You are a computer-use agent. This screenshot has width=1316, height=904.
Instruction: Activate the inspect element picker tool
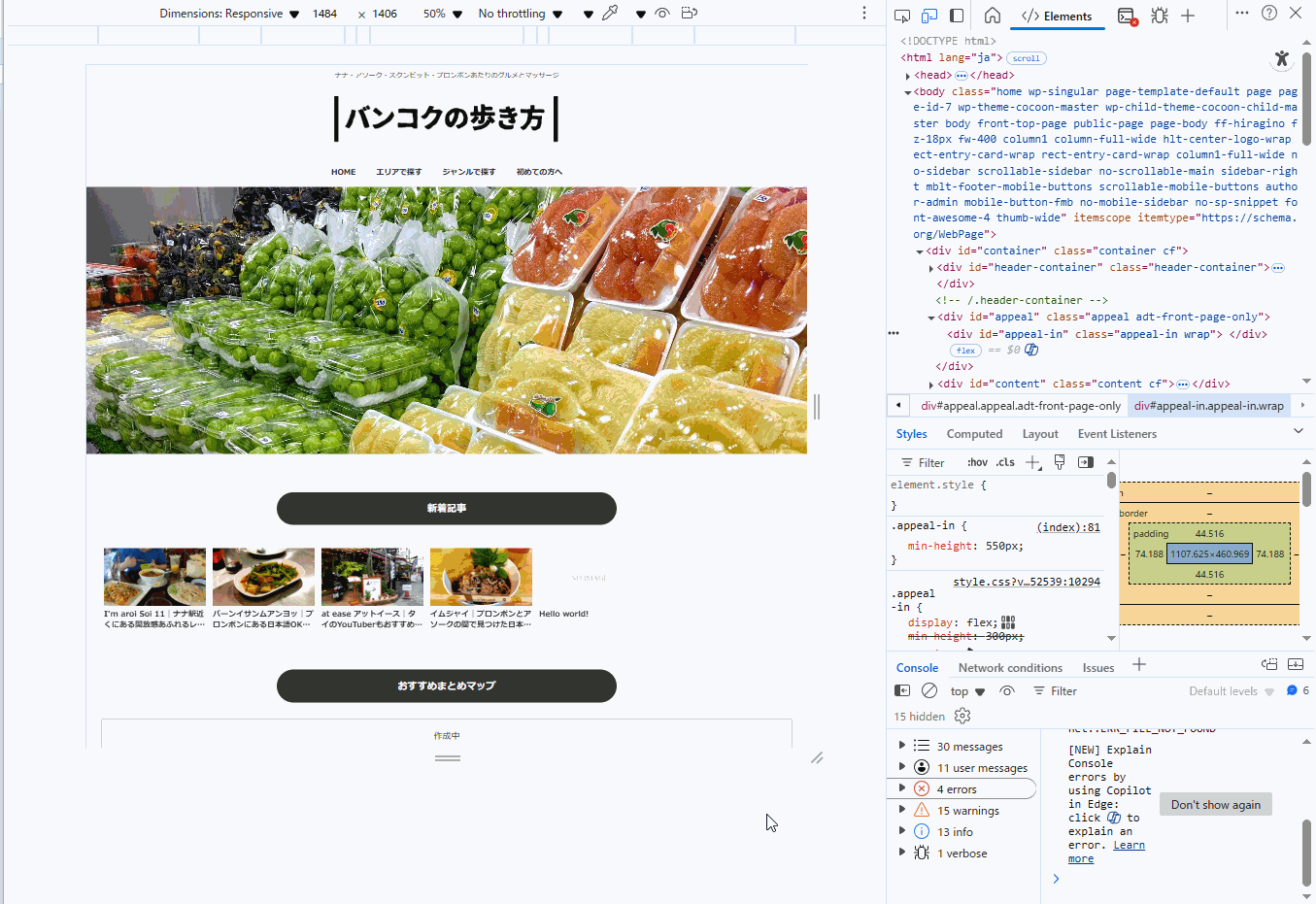pyautogui.click(x=902, y=16)
